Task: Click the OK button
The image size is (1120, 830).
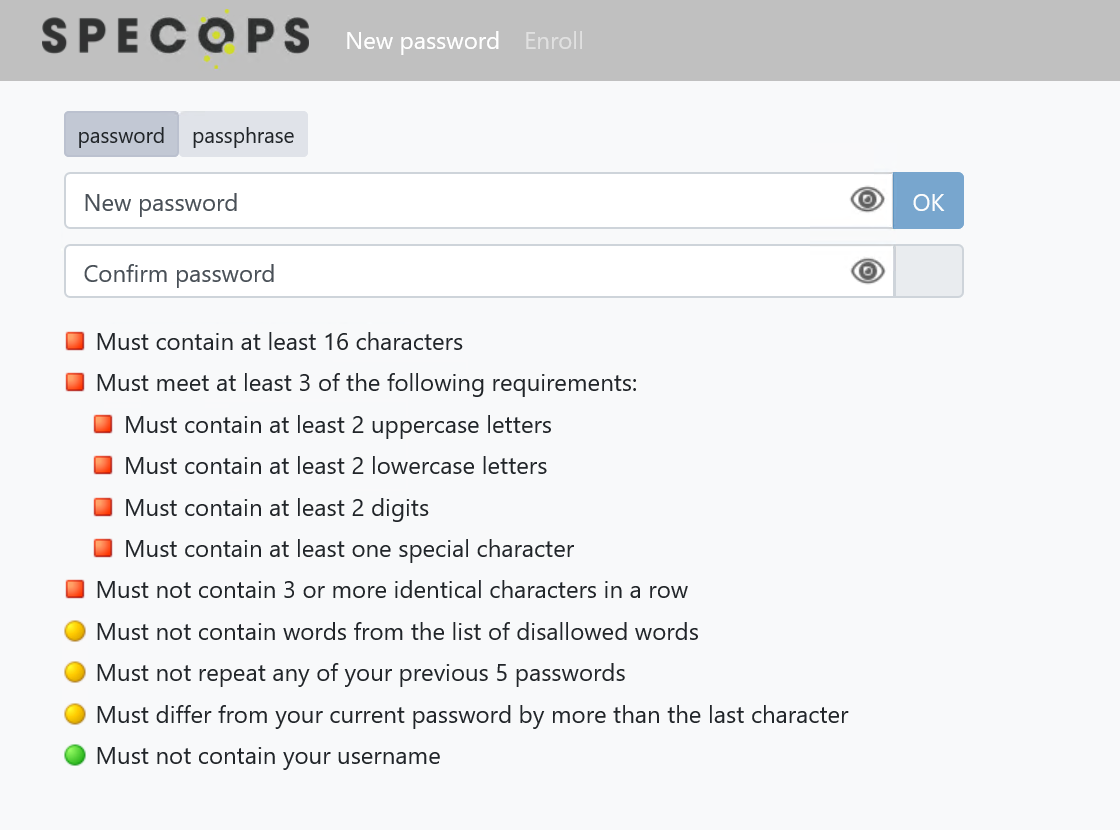Action: 928,201
